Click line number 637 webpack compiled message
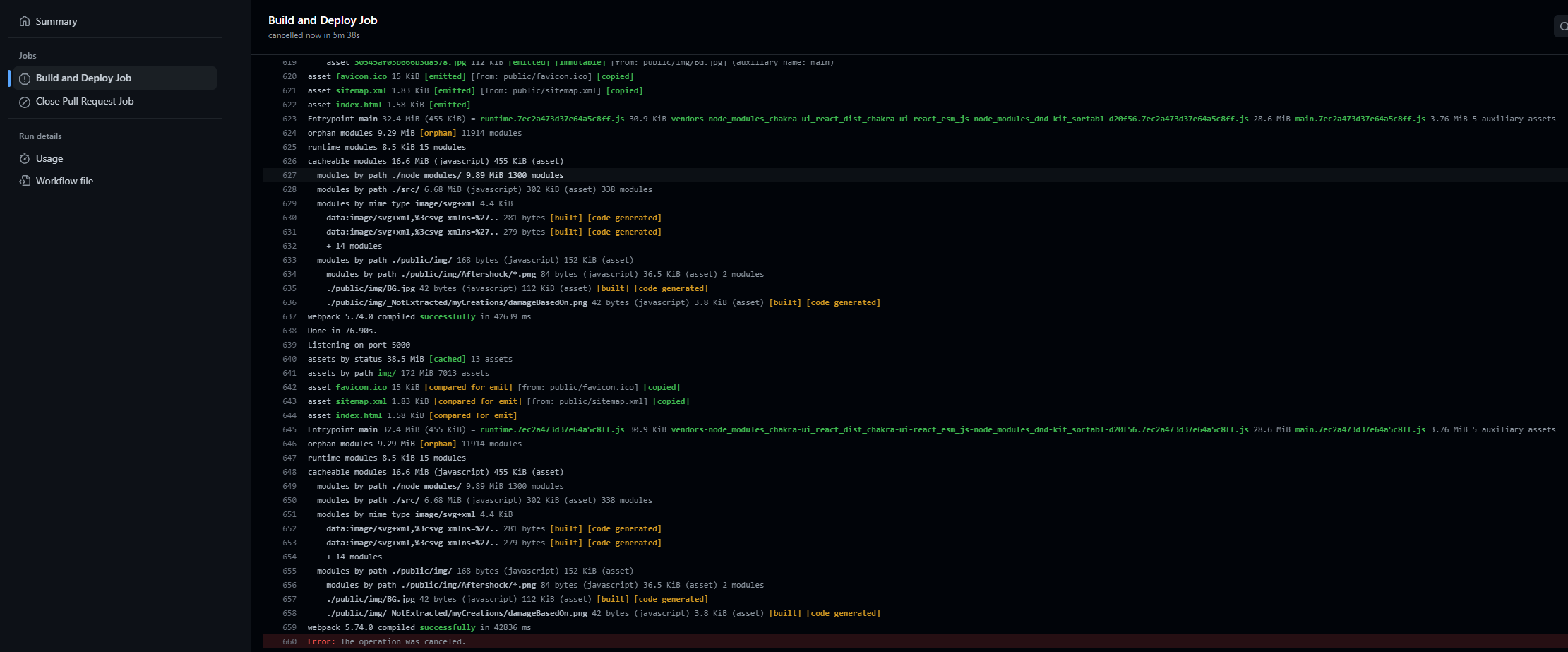 (289, 316)
